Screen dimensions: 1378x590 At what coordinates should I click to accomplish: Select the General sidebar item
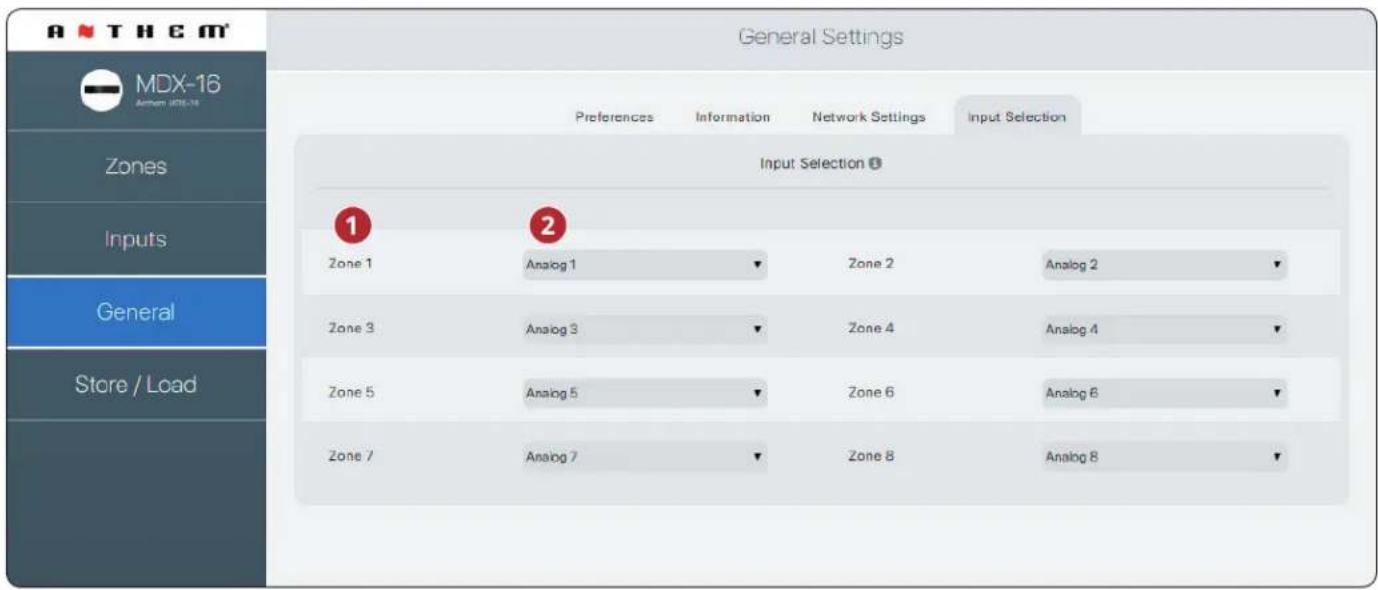(x=136, y=312)
